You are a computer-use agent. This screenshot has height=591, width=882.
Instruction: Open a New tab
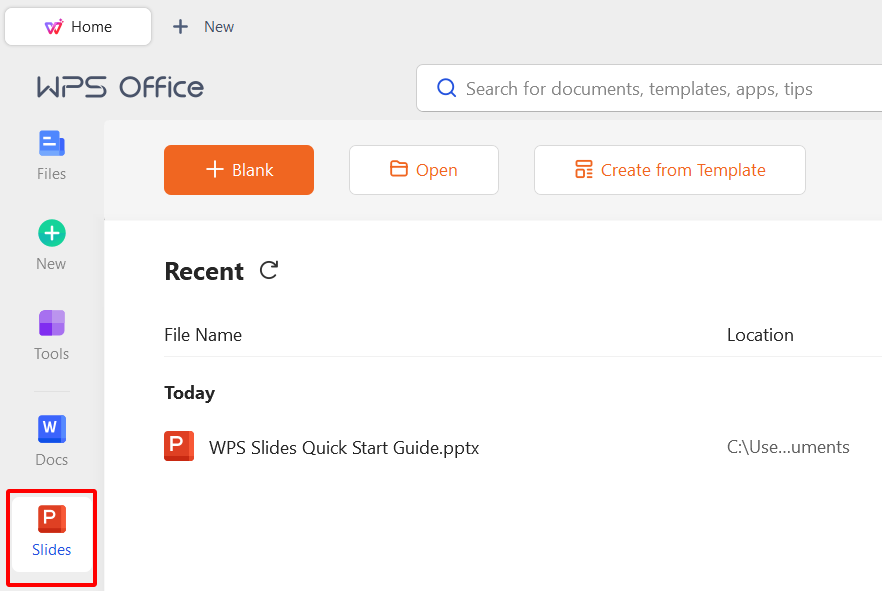[x=204, y=27]
